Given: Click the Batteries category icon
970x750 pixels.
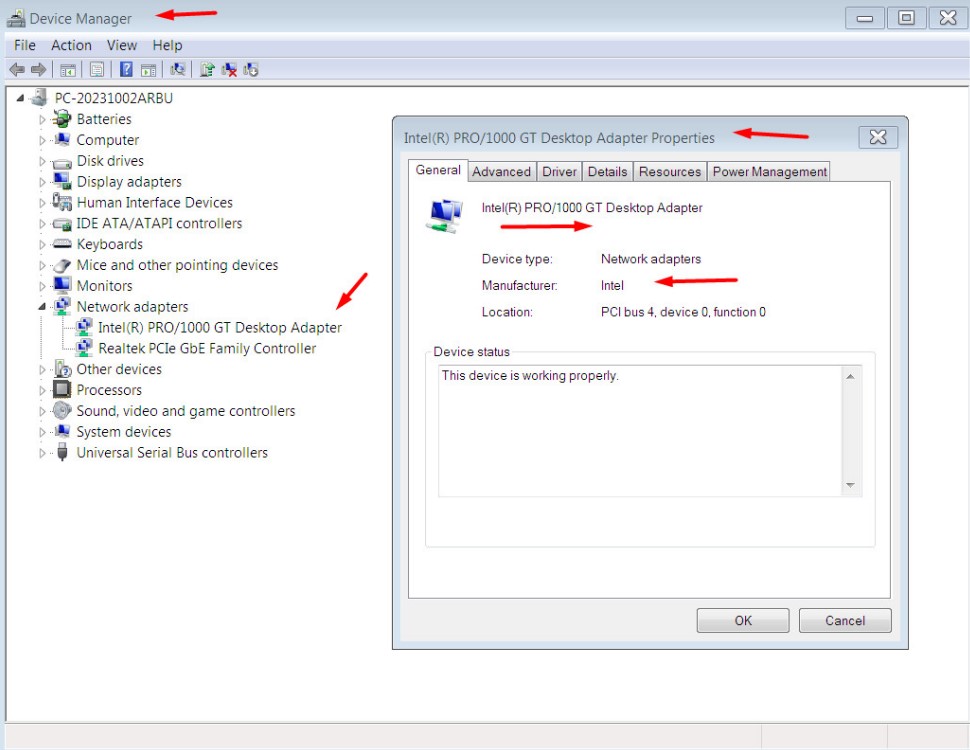Looking at the screenshot, I should 62,119.
